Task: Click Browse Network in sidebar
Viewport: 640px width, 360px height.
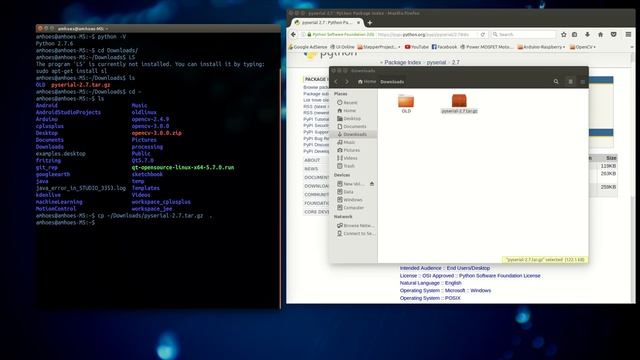Action: click(x=355, y=225)
